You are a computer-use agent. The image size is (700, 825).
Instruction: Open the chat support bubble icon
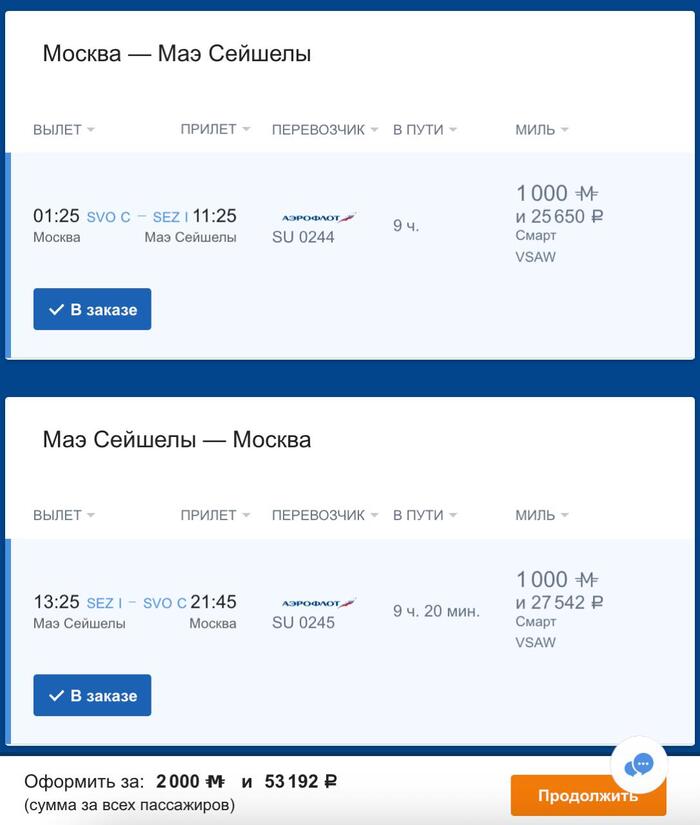coord(638,765)
